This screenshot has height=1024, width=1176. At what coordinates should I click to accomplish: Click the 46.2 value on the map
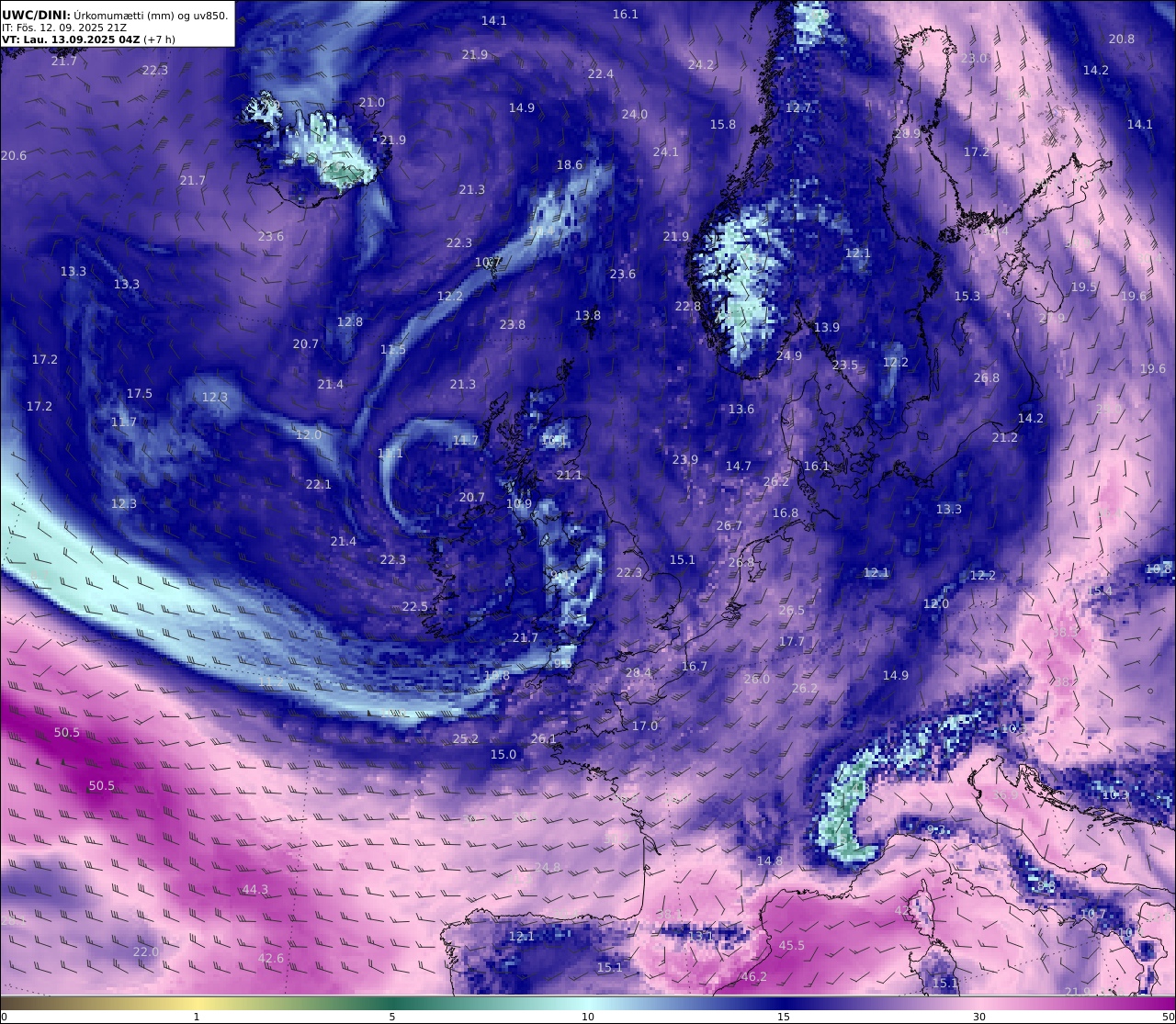753,976
